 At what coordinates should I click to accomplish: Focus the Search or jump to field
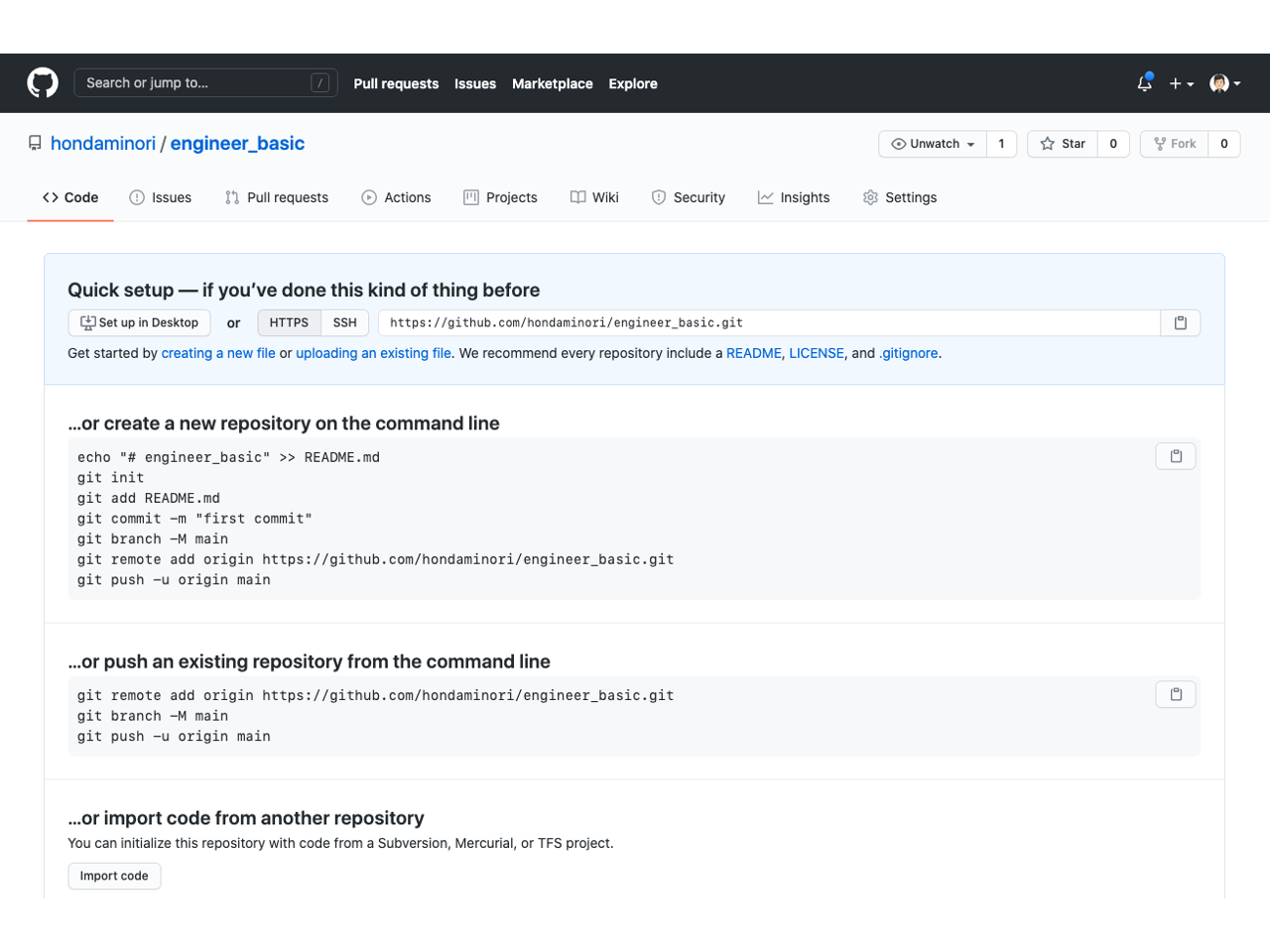click(x=206, y=83)
